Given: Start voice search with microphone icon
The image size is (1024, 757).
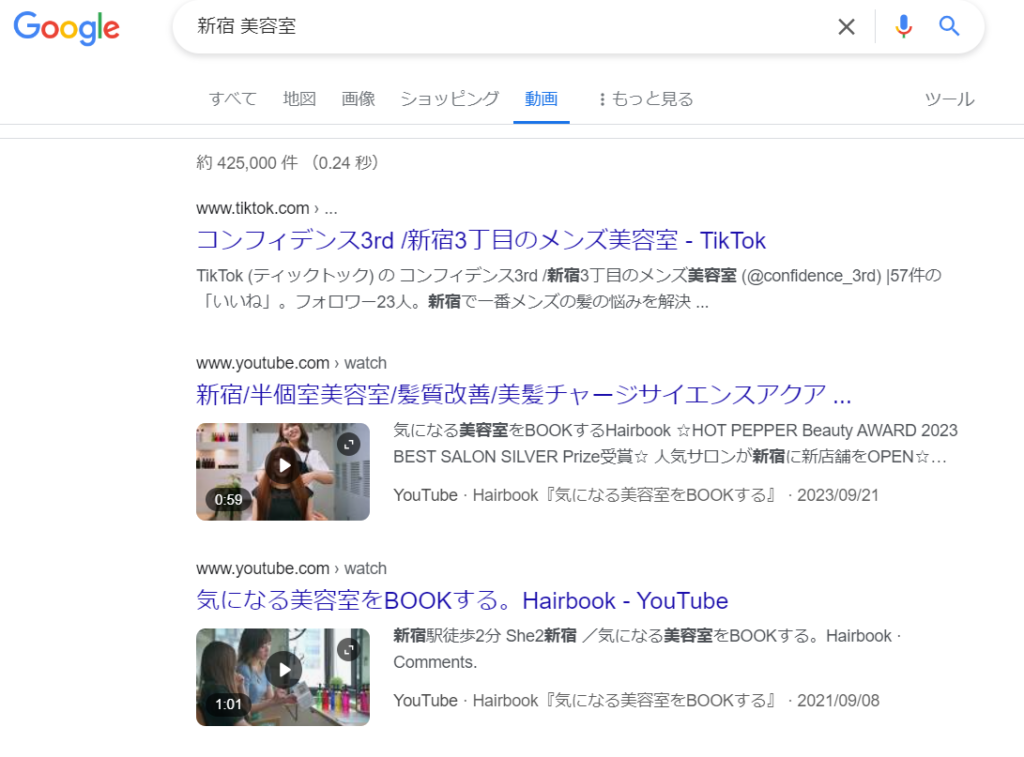Looking at the screenshot, I should pyautogui.click(x=903, y=27).
